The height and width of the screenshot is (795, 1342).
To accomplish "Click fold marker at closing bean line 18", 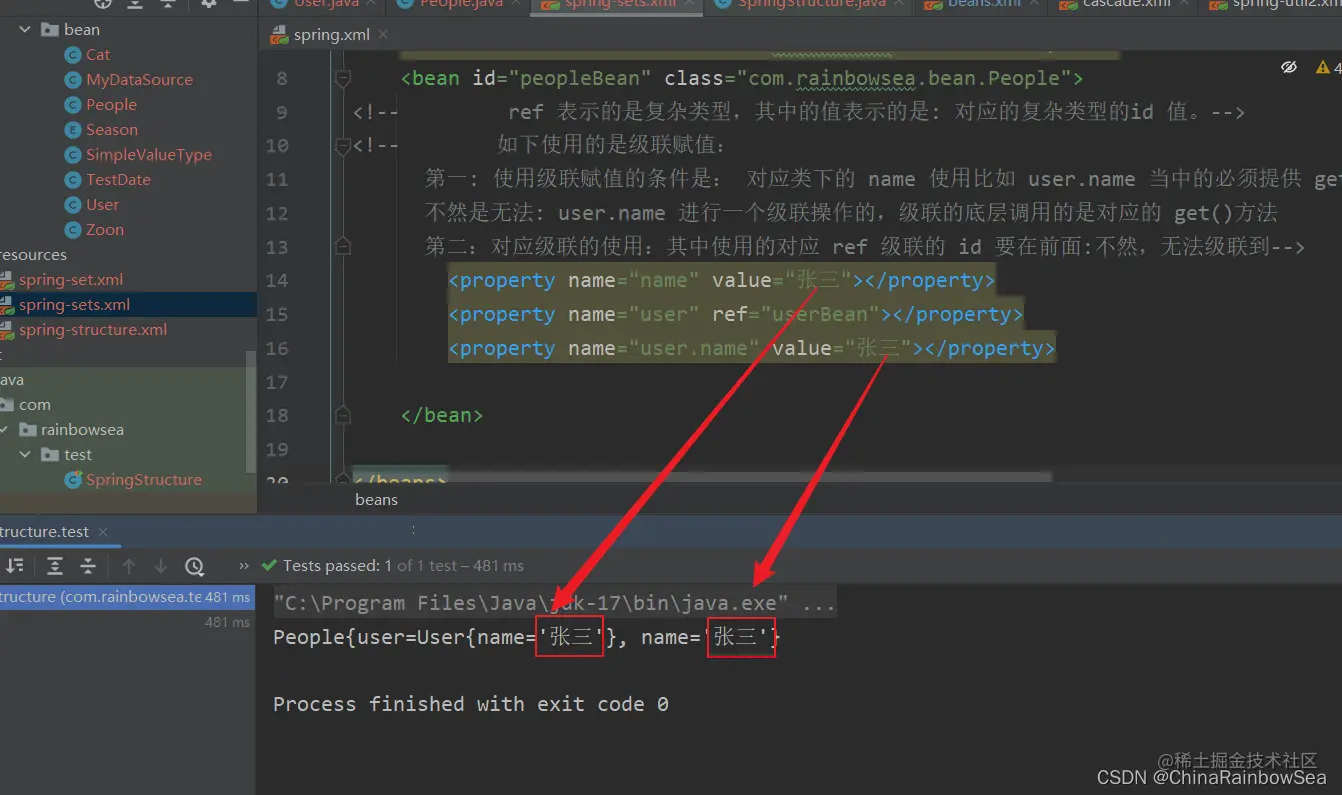I will 343,415.
